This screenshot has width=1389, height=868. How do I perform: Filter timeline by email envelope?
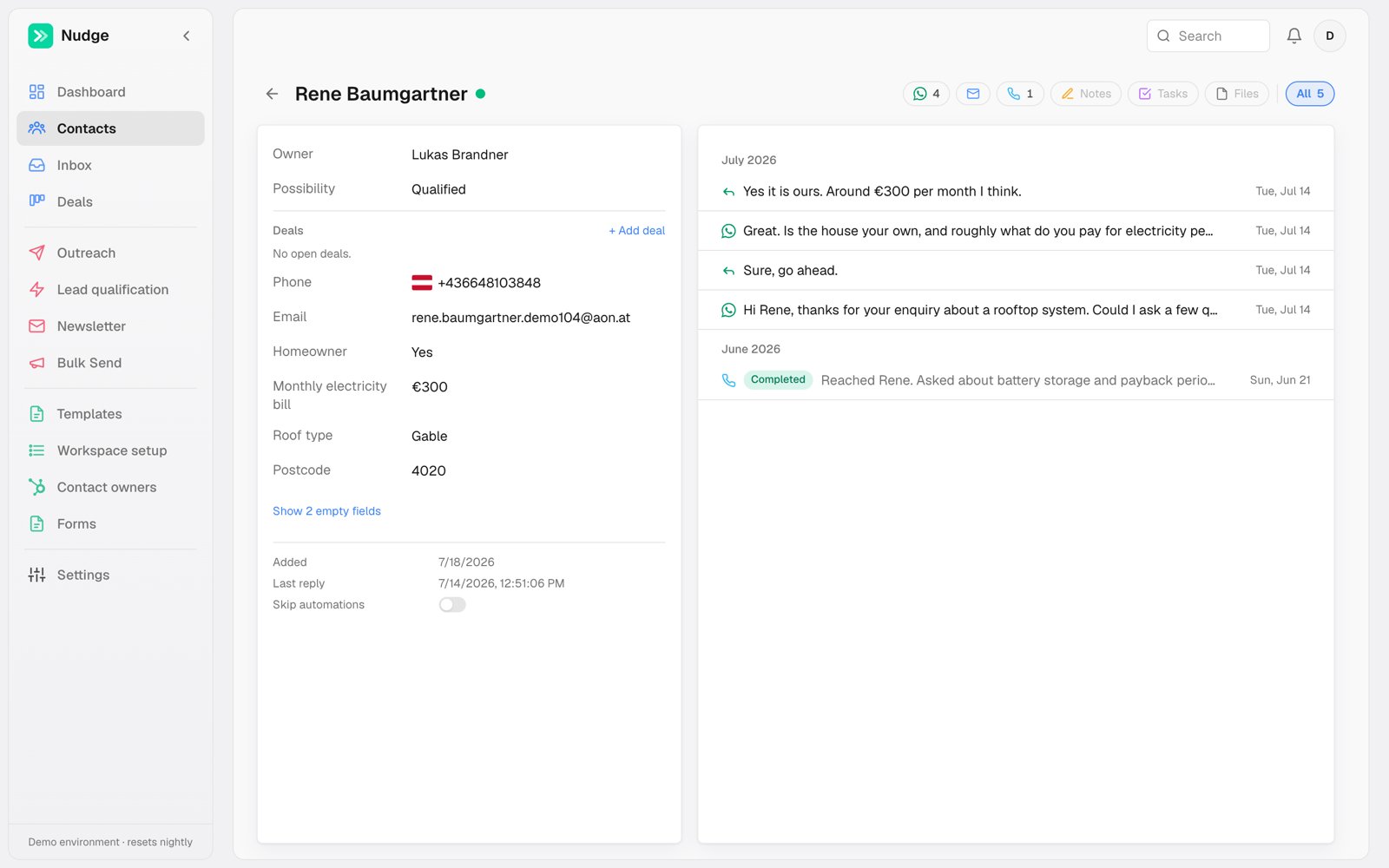tap(973, 94)
